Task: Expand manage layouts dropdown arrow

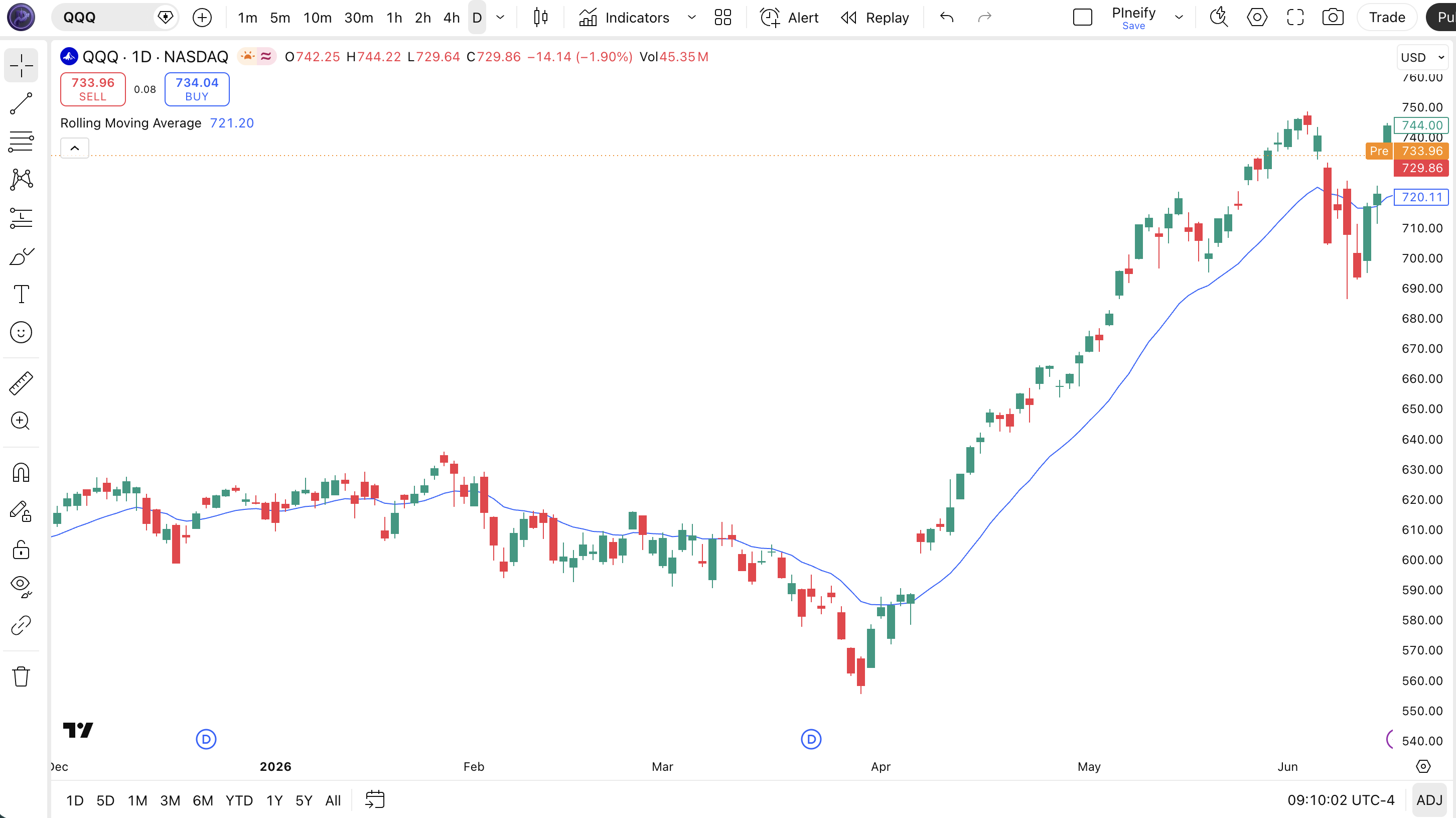Action: [x=1179, y=18]
